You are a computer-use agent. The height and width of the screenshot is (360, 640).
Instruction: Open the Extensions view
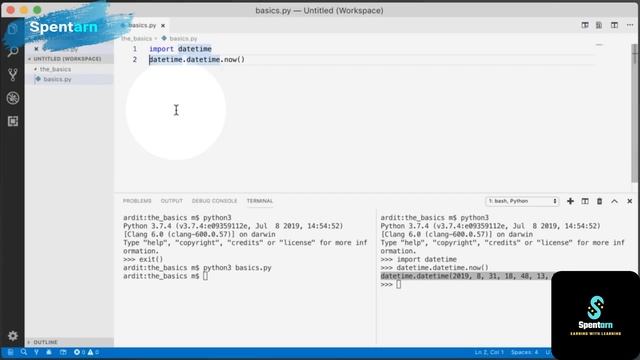point(13,121)
